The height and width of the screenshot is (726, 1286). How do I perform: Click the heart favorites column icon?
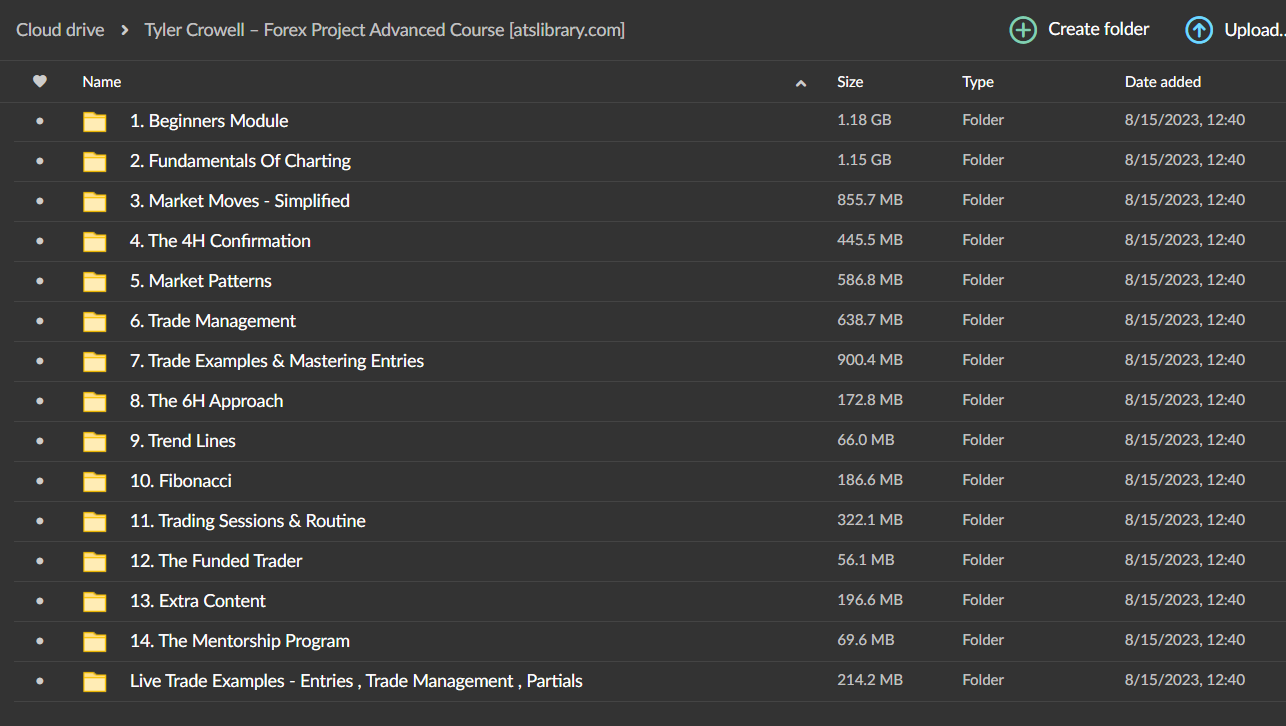[x=40, y=82]
